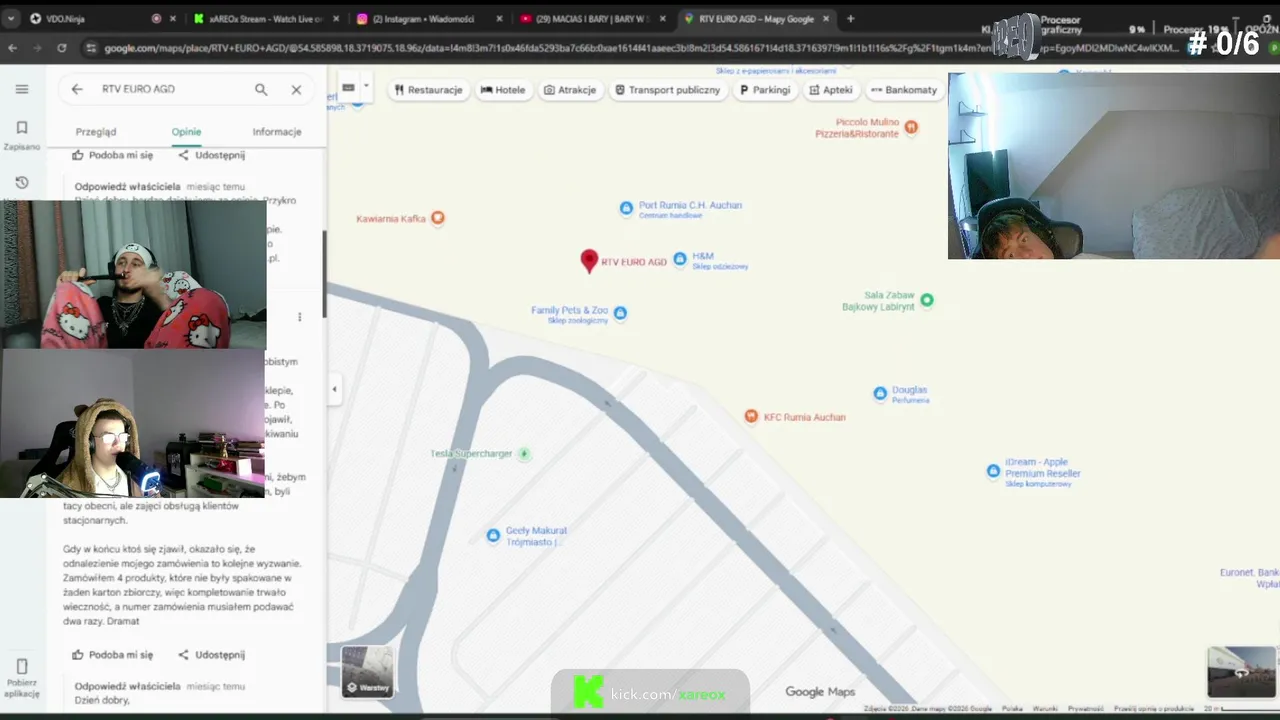The image size is (1280, 720).
Task: Collapse the side panel arrow
Action: 334,389
